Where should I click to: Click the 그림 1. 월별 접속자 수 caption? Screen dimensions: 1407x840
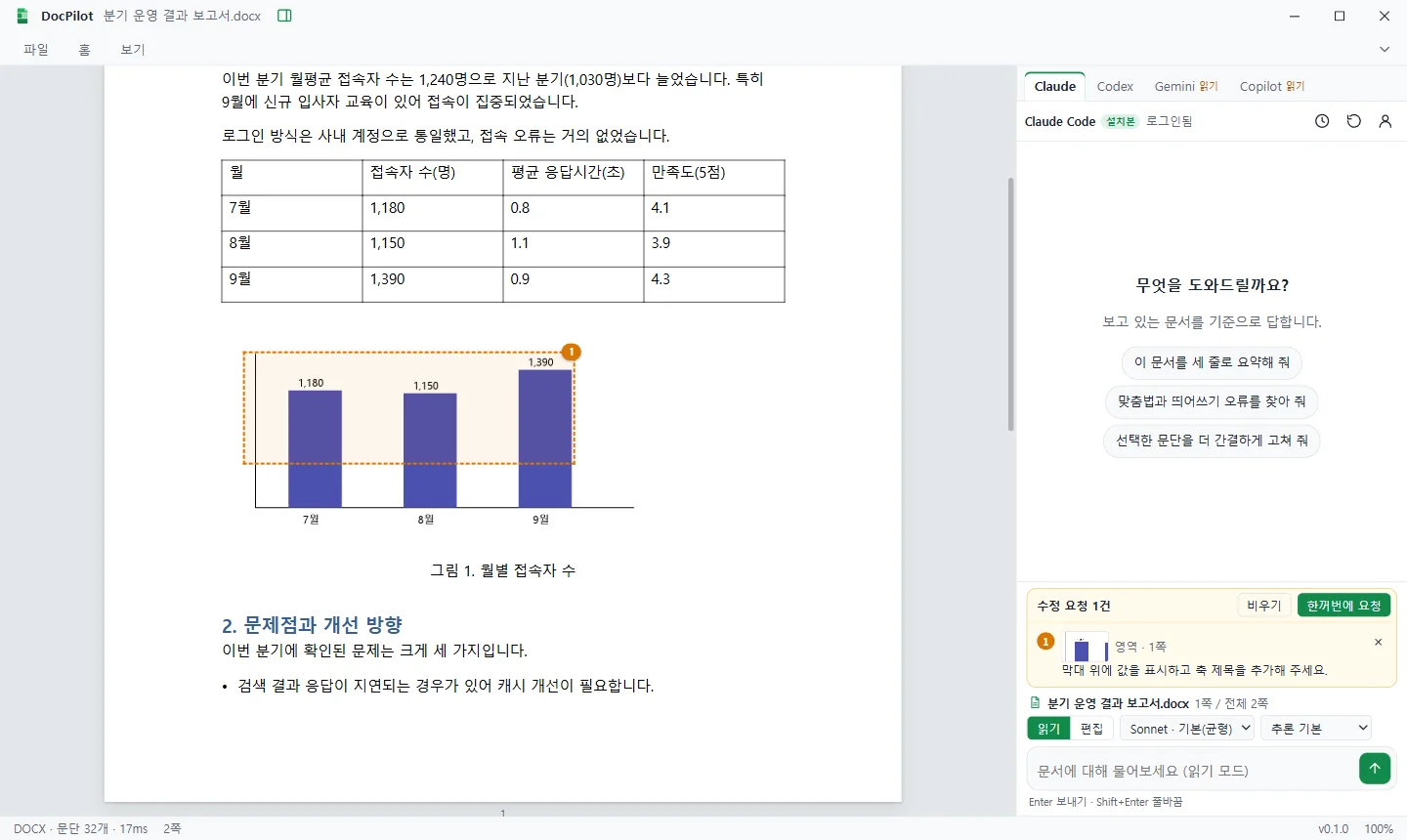click(503, 570)
